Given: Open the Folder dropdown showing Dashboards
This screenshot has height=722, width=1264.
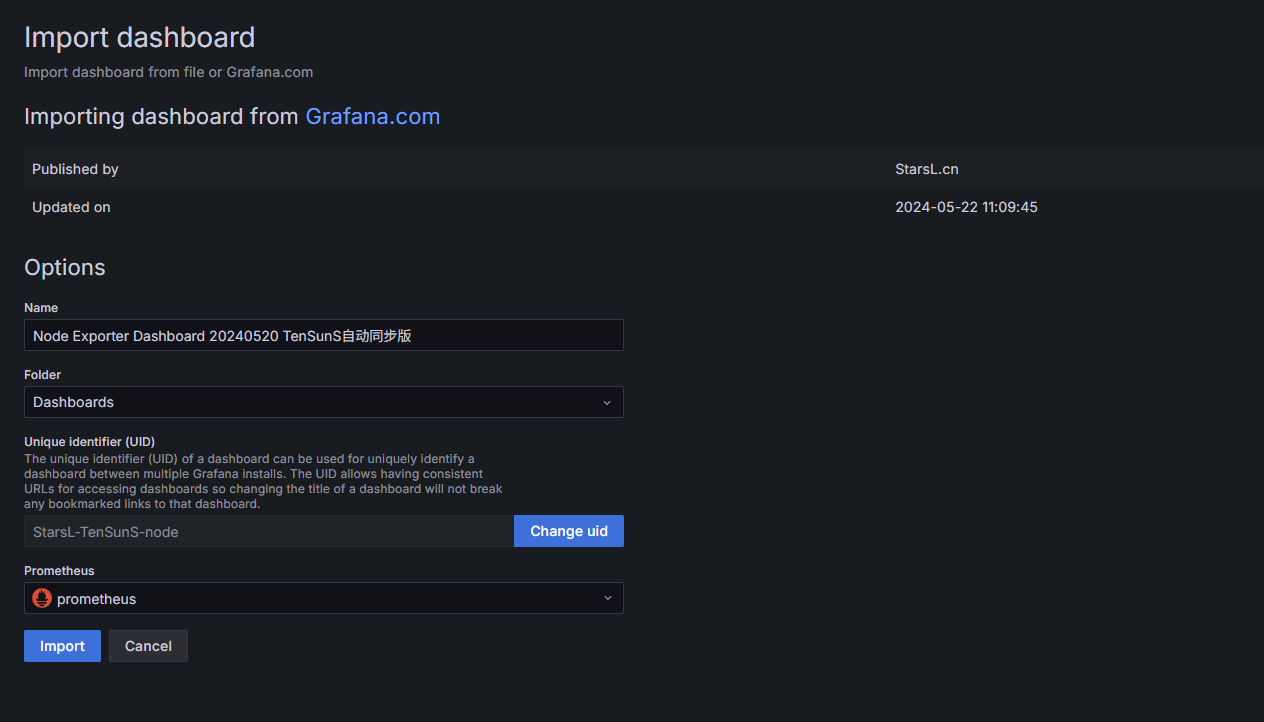Looking at the screenshot, I should point(323,402).
